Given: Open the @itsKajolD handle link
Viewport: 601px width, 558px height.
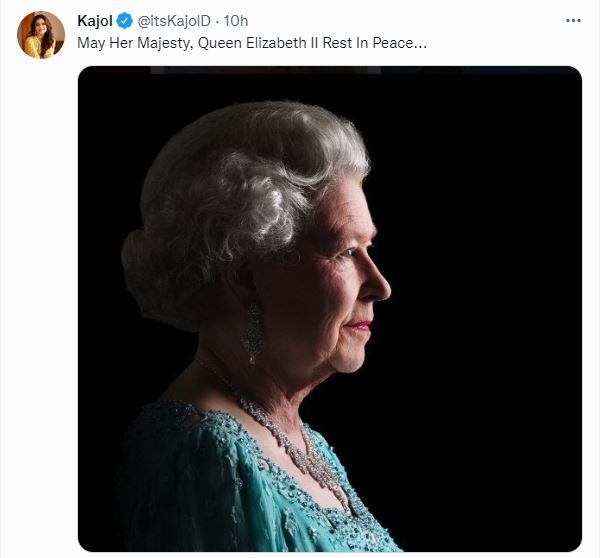Looking at the screenshot, I should (174, 21).
